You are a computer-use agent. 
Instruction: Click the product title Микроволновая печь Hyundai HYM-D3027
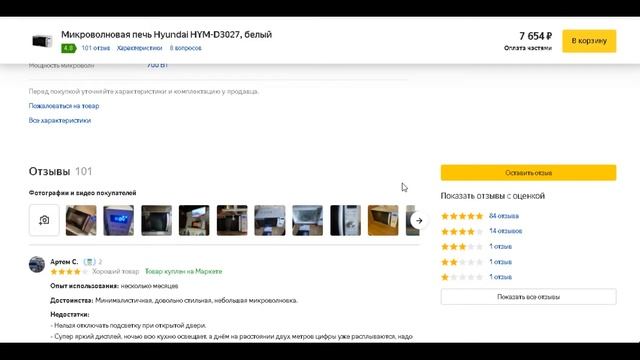pyautogui.click(x=167, y=35)
